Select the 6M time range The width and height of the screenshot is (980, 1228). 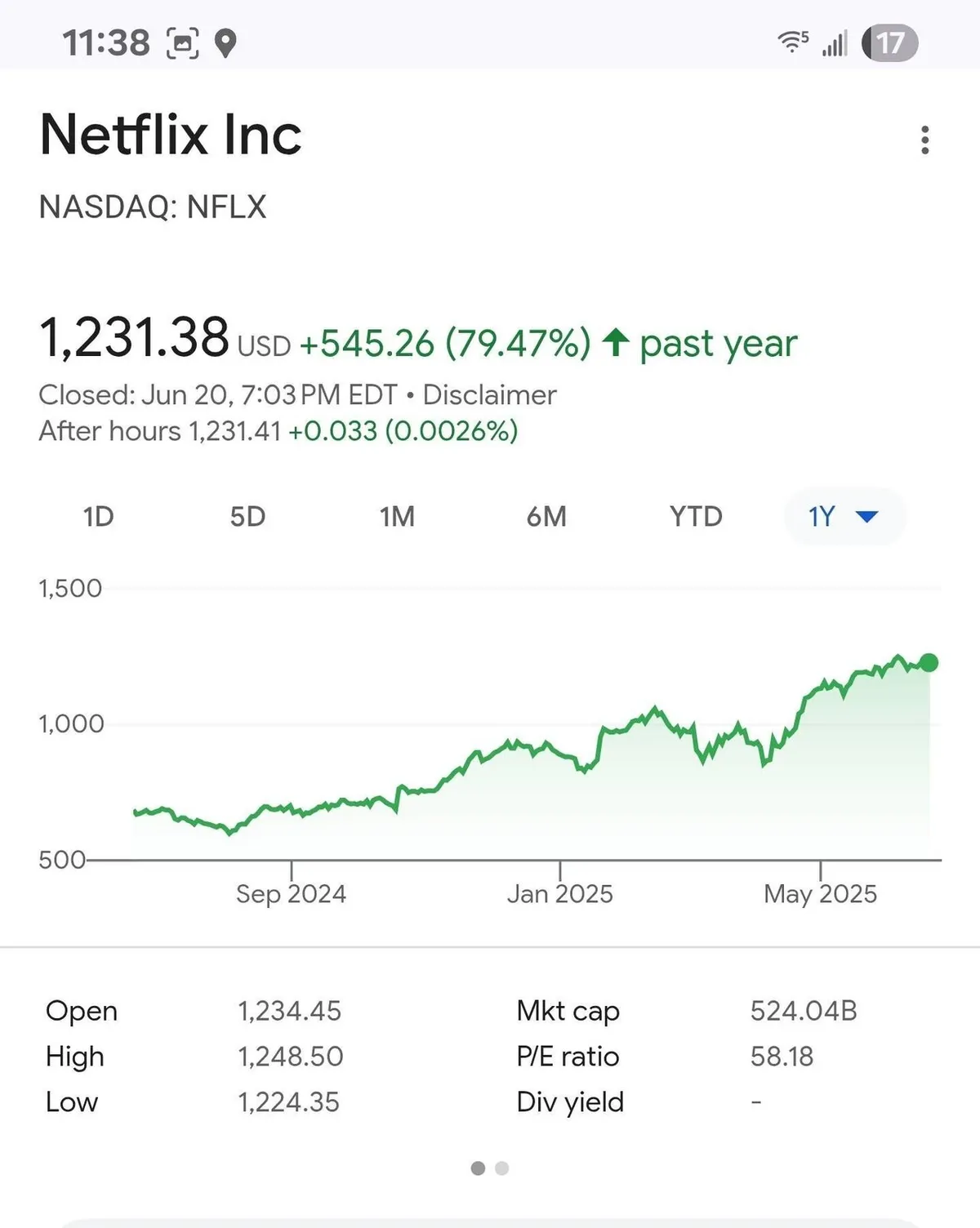point(546,516)
